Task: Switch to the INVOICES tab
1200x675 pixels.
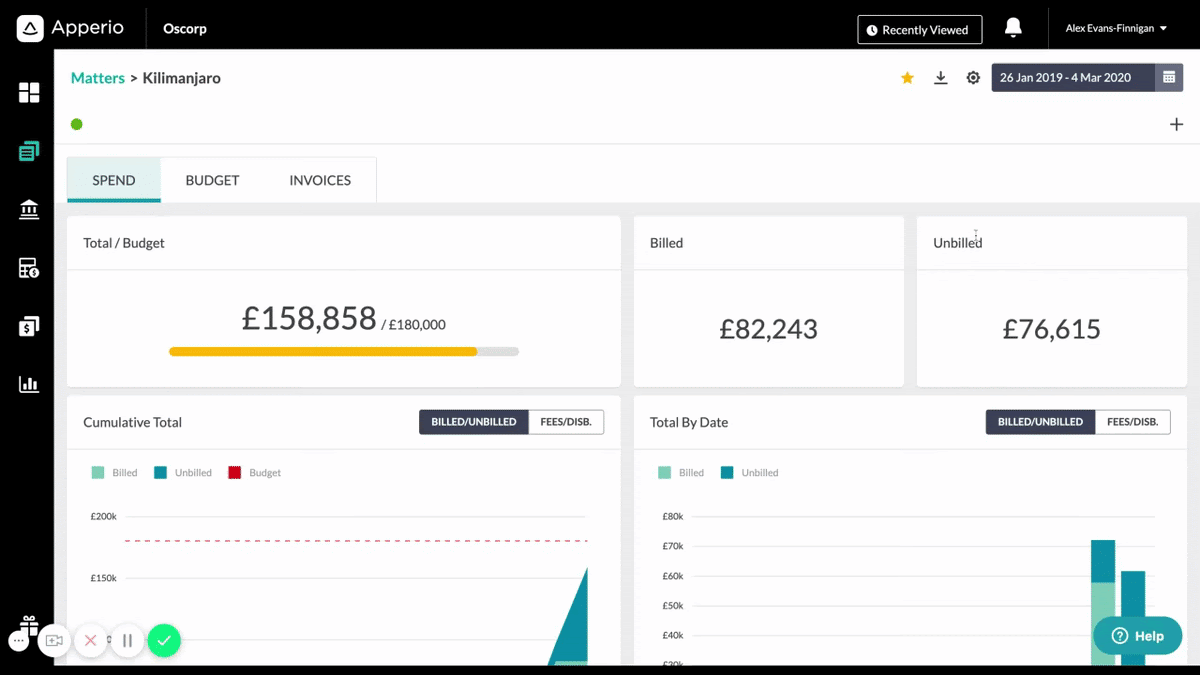Action: [320, 180]
